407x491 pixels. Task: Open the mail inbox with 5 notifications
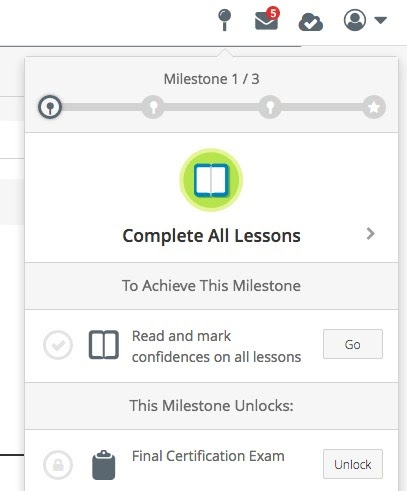pyautogui.click(x=267, y=19)
